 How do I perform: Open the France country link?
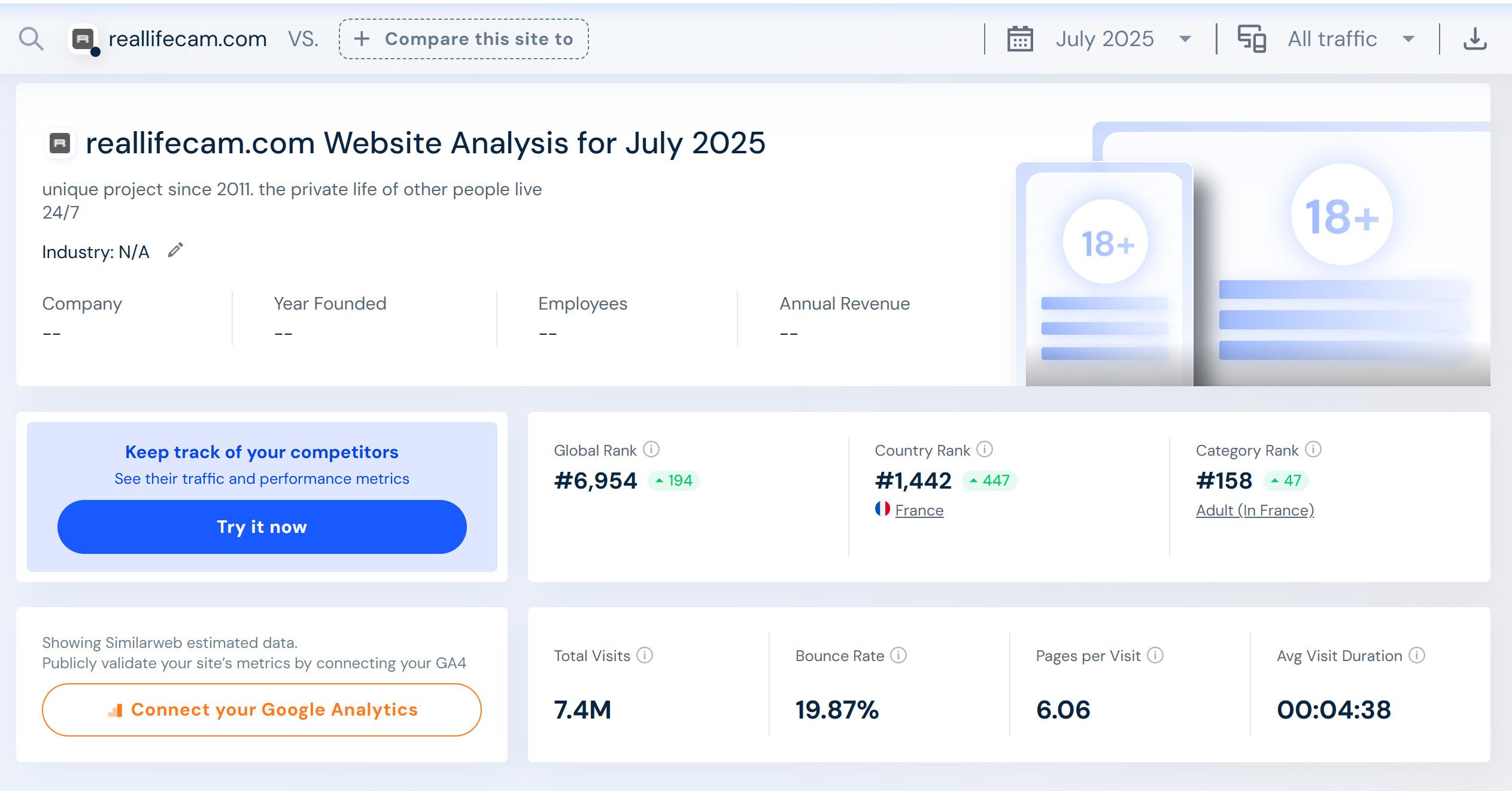919,510
